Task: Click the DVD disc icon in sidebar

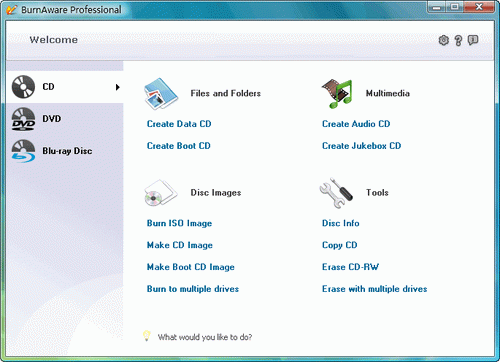Action: point(23,119)
